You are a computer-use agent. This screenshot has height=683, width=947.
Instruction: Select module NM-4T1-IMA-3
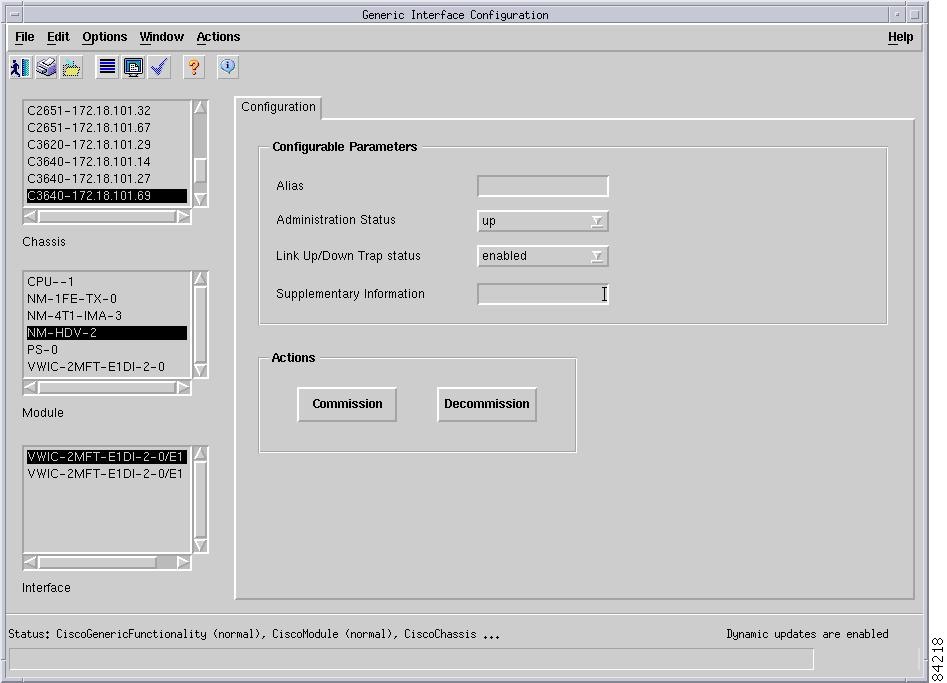[x=107, y=315]
